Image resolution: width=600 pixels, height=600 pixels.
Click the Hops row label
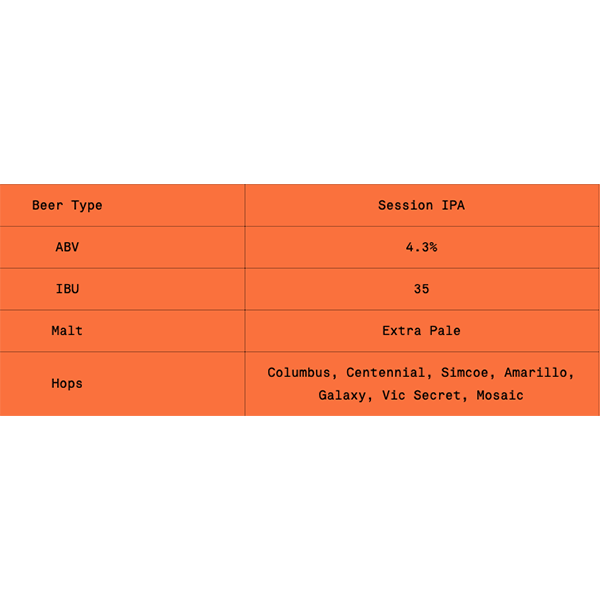click(67, 383)
